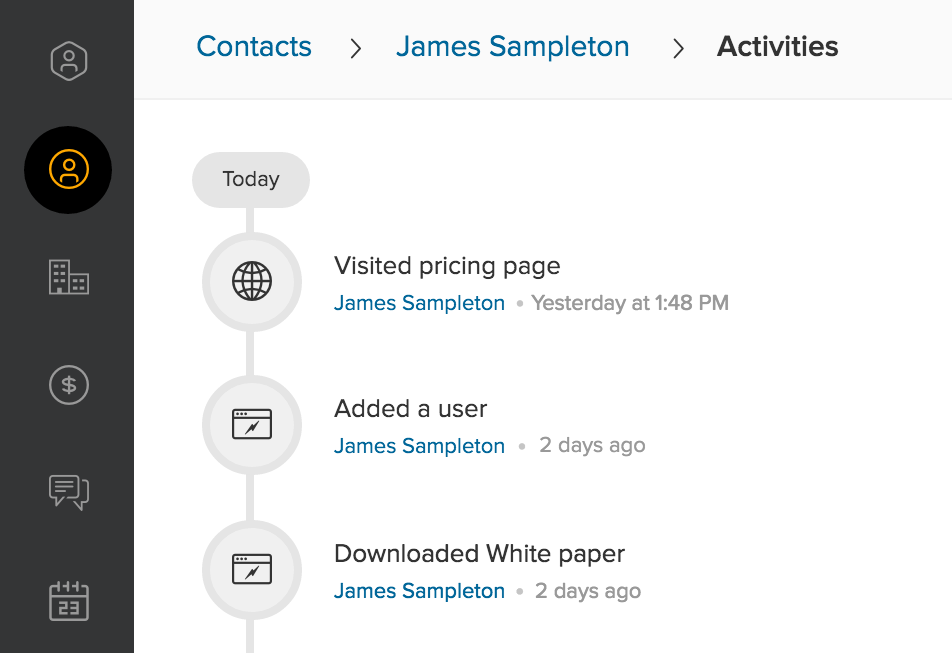Click window icon beside Downloaded White paper
952x653 pixels.
point(251,569)
